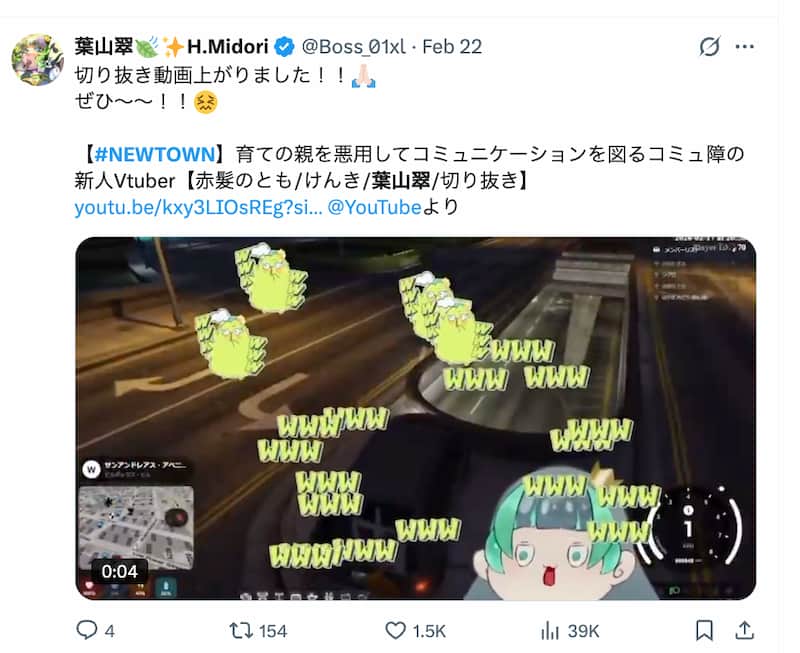Screen dimensions: 800x653
Task: Open the @Boss_01xl handle profile
Action: tap(354, 47)
